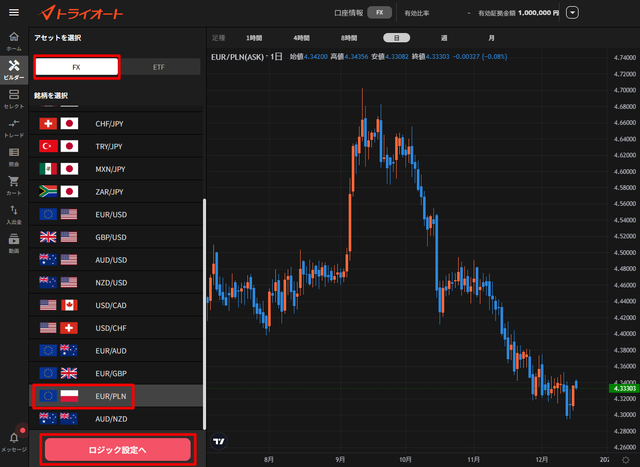Open the ビルダー builder tool
640x467 pixels.
[14, 70]
